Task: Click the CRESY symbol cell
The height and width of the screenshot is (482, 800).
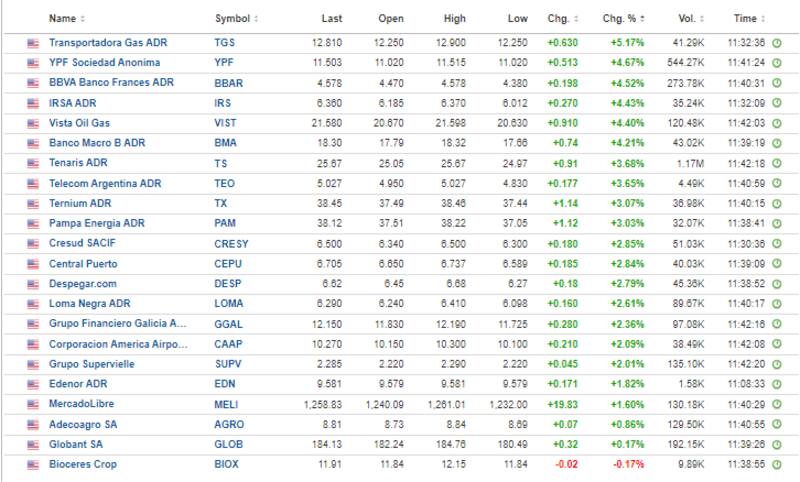Action: 231,244
